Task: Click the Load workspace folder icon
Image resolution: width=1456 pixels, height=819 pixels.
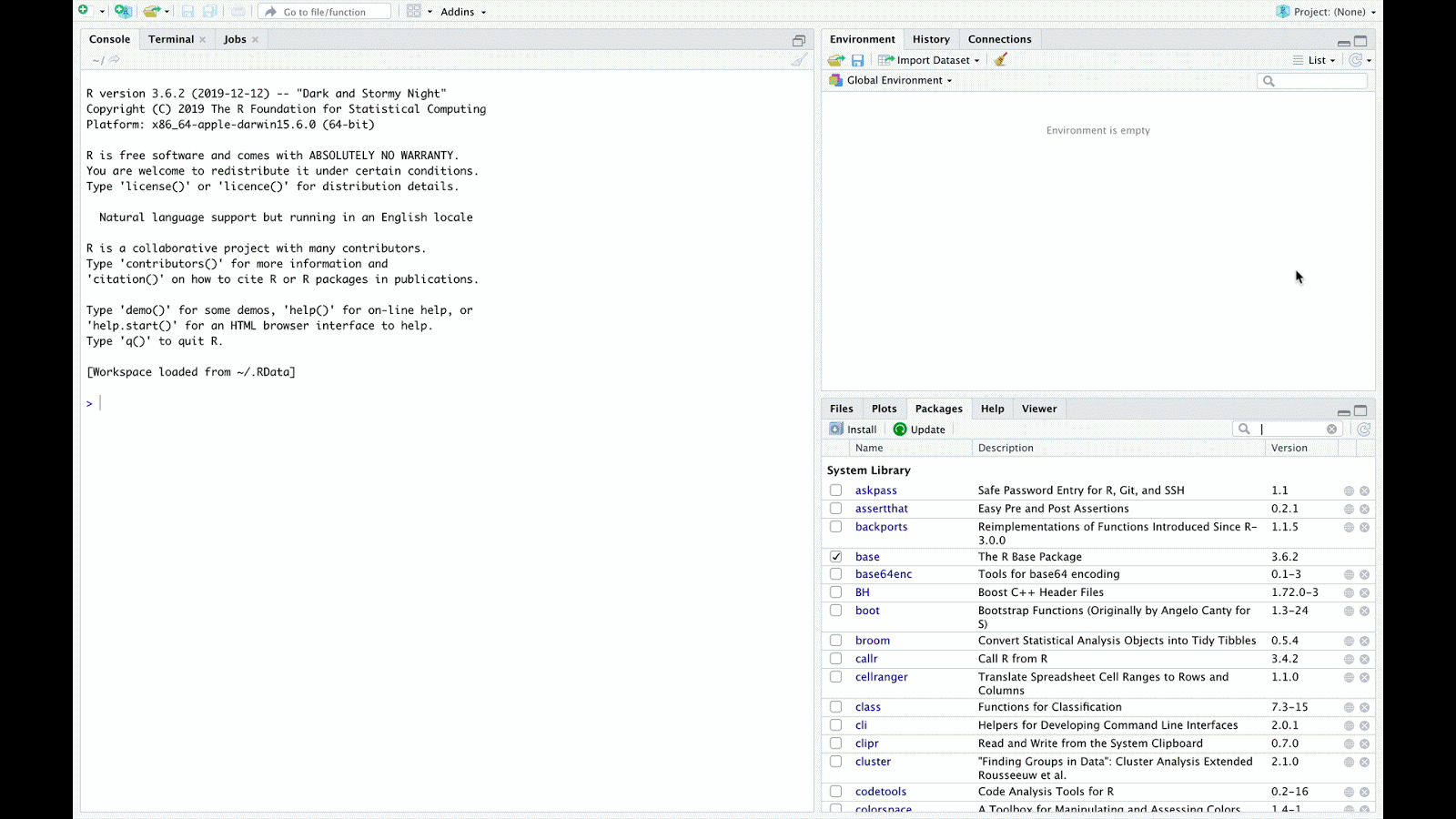Action: pyautogui.click(x=835, y=60)
